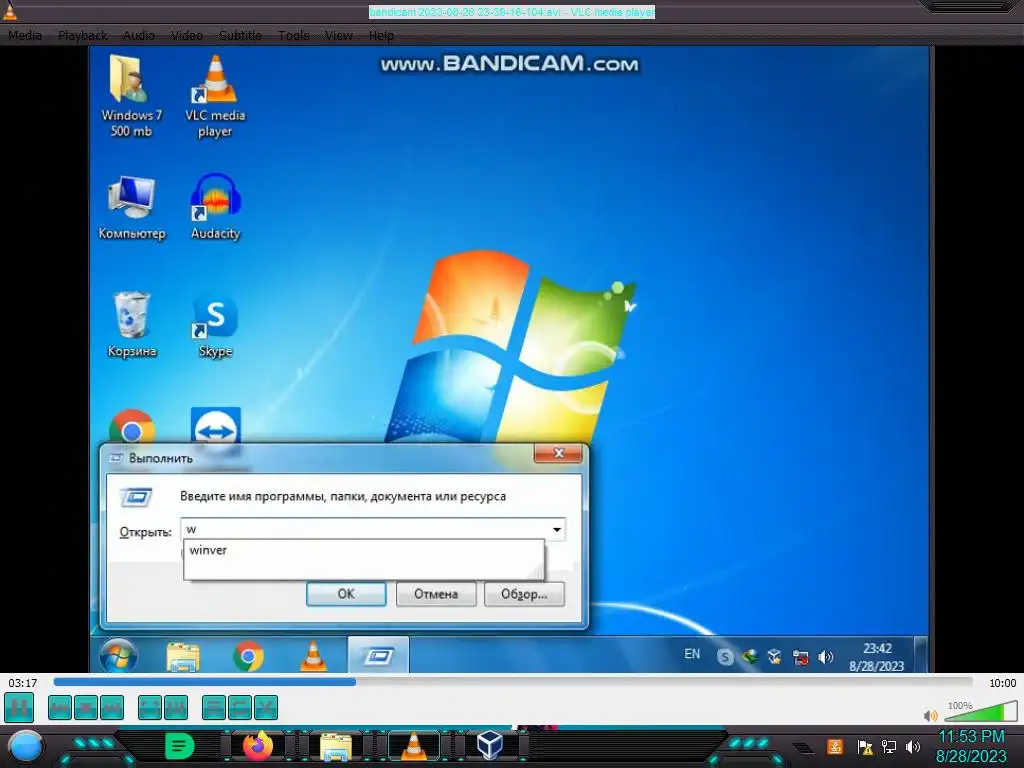Screen dimensions: 1024x768
Task: Click the total time 10:00 label
Action: coord(1002,683)
